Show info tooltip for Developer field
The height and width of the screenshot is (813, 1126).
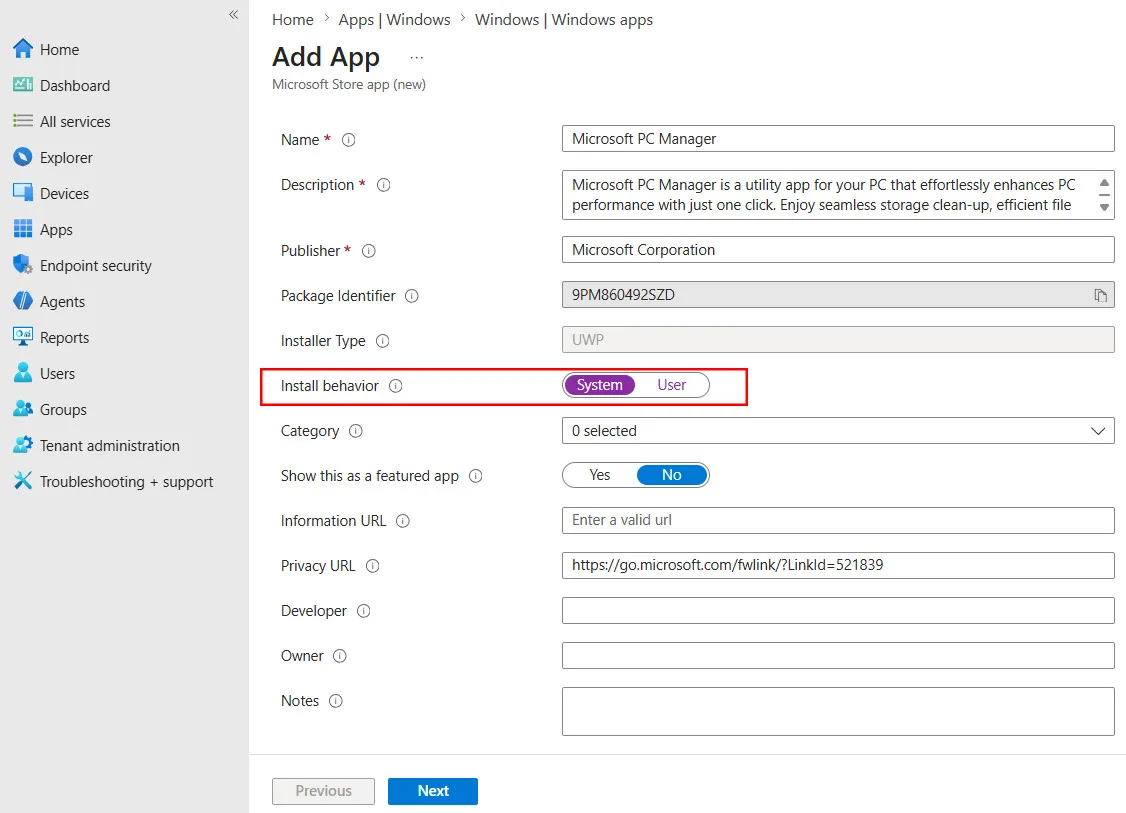363,611
